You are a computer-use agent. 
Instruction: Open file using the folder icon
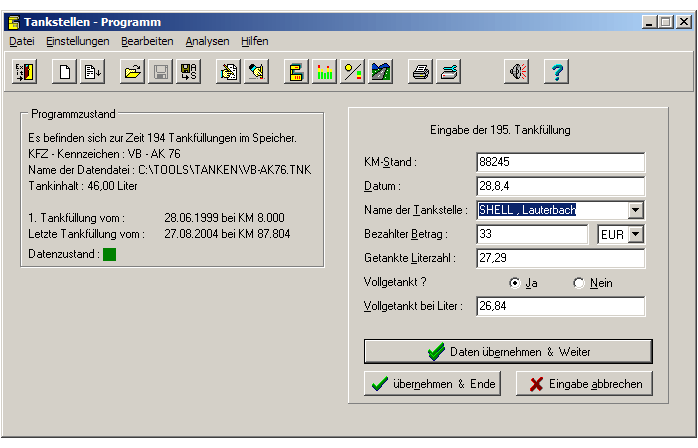point(131,72)
